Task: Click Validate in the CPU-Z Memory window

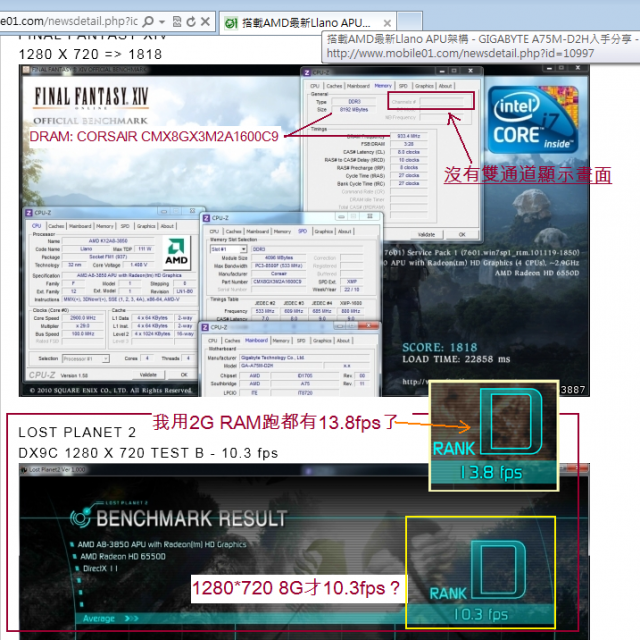Action: point(427,234)
